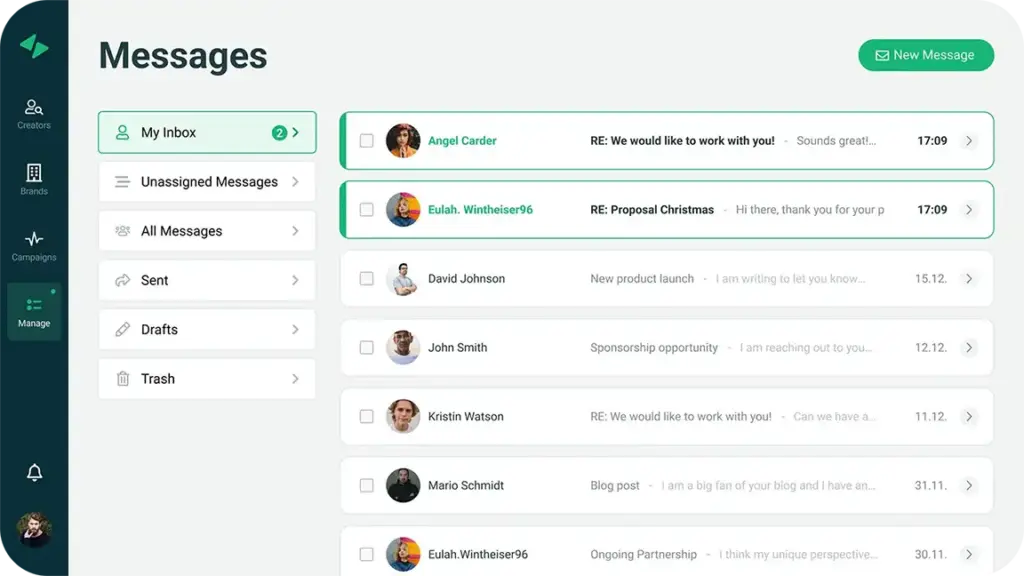Viewport: 1024px width, 576px height.
Task: Click the Trash bin icon
Action: (123, 379)
